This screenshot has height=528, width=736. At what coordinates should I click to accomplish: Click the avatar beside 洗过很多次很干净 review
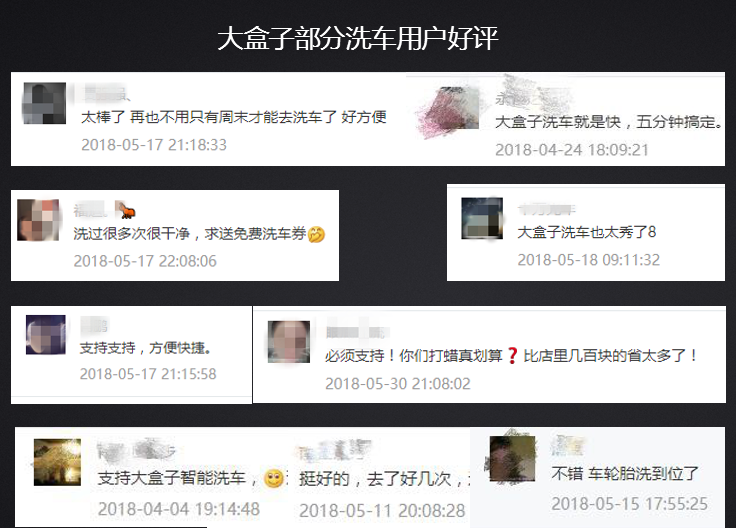pos(38,220)
